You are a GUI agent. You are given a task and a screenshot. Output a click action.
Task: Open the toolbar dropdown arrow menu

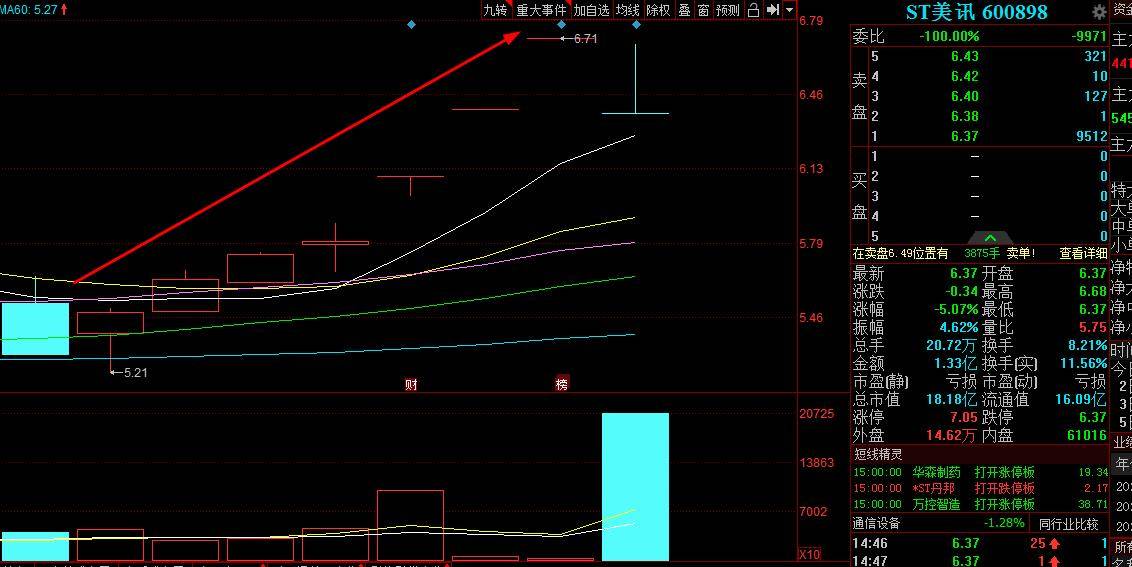click(x=789, y=10)
